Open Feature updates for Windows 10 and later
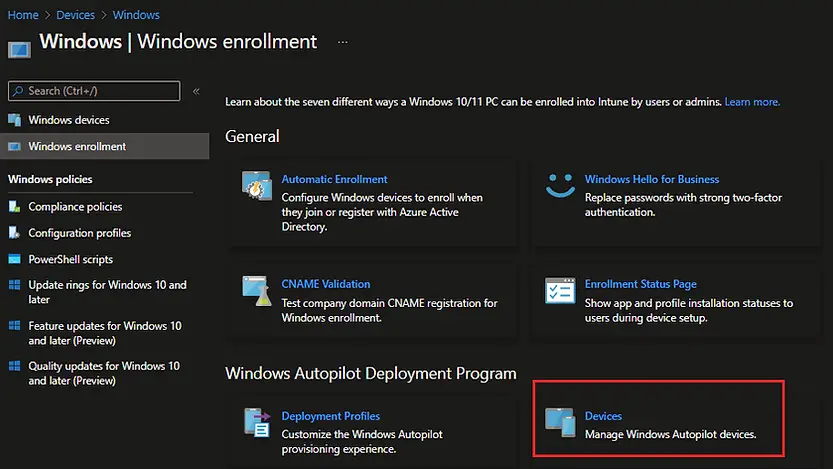This screenshot has height=469, width=833. click(x=105, y=333)
